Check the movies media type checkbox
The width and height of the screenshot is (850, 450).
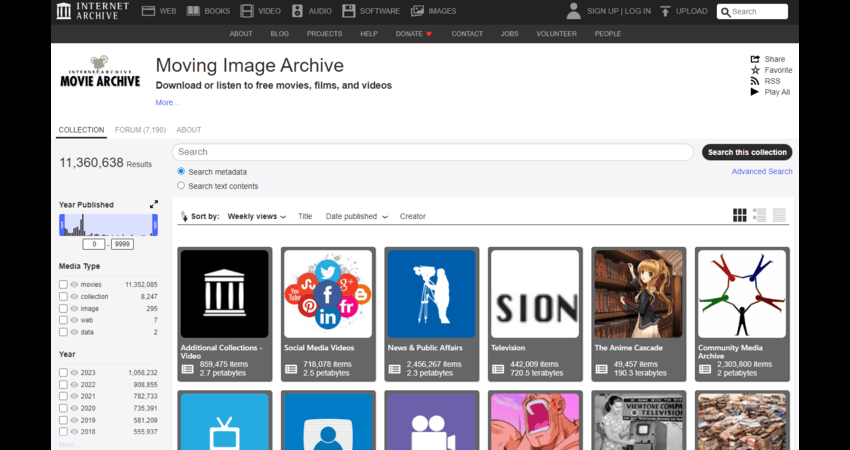click(63, 285)
